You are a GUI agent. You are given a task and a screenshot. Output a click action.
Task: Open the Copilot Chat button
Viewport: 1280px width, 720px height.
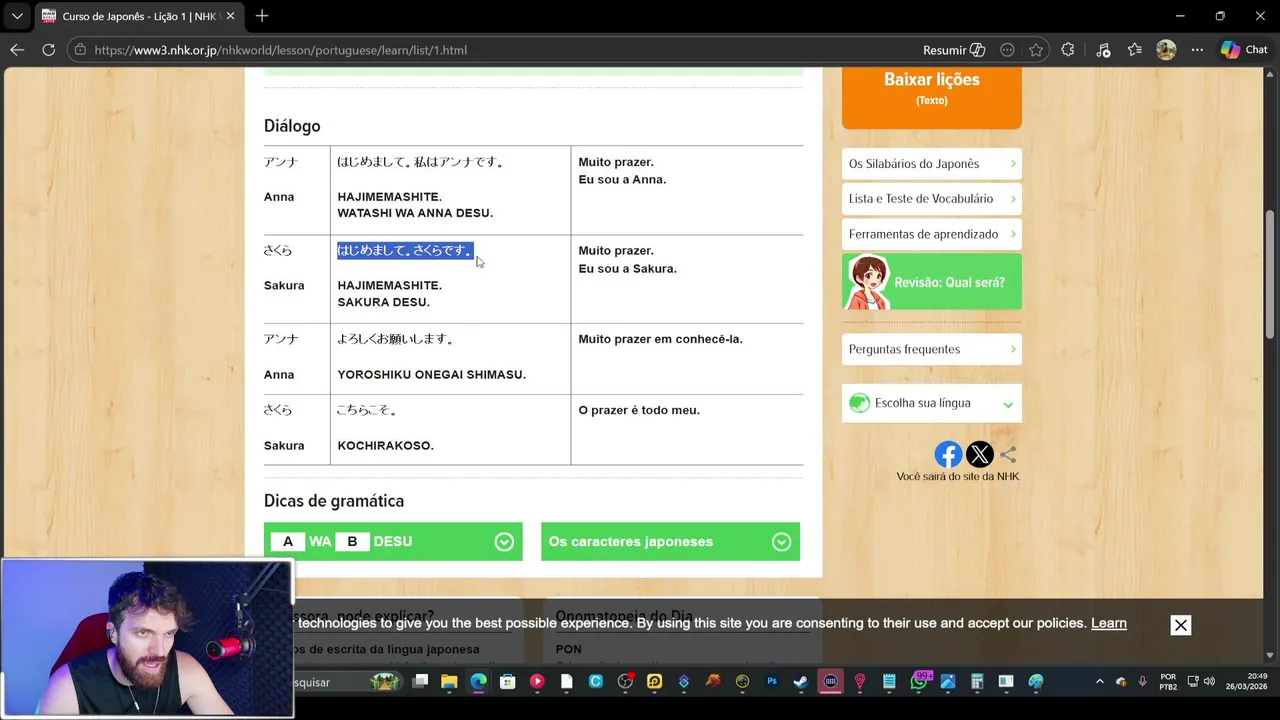click(x=1244, y=50)
